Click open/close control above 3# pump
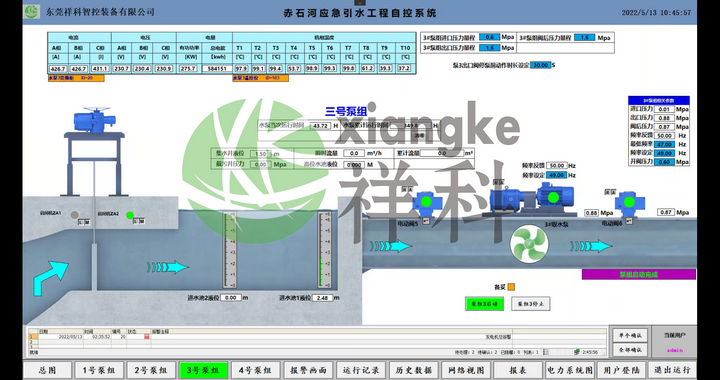Screen dimensions: 720x380 pyautogui.click(x=498, y=182)
